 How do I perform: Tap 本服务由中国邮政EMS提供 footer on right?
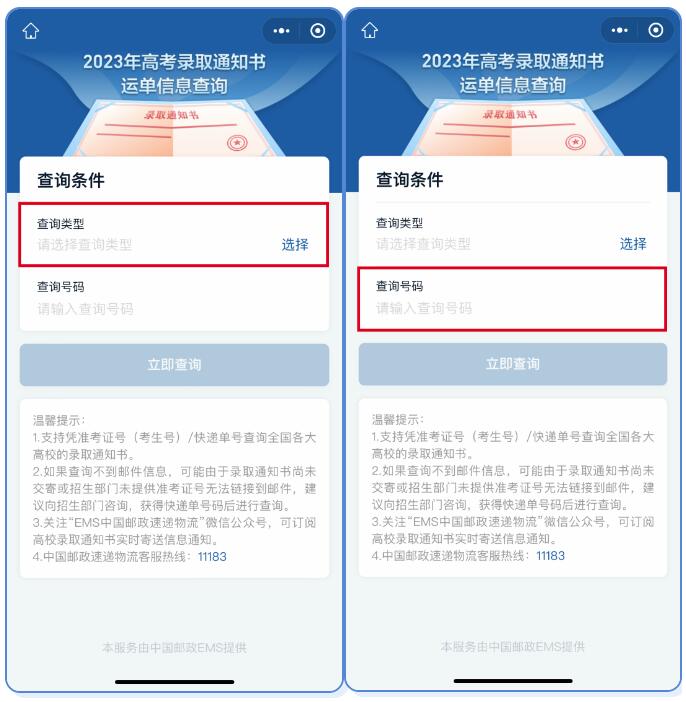point(513,647)
